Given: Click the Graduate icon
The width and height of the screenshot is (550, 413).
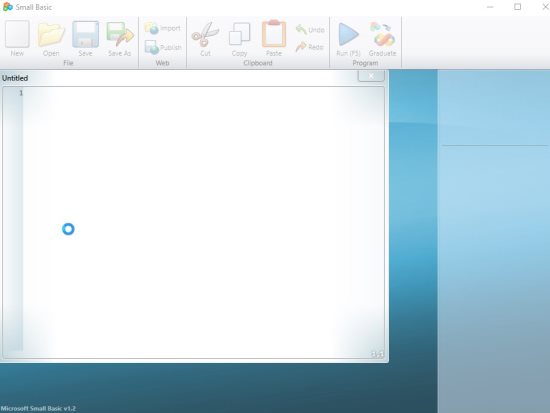Looking at the screenshot, I should click(382, 39).
